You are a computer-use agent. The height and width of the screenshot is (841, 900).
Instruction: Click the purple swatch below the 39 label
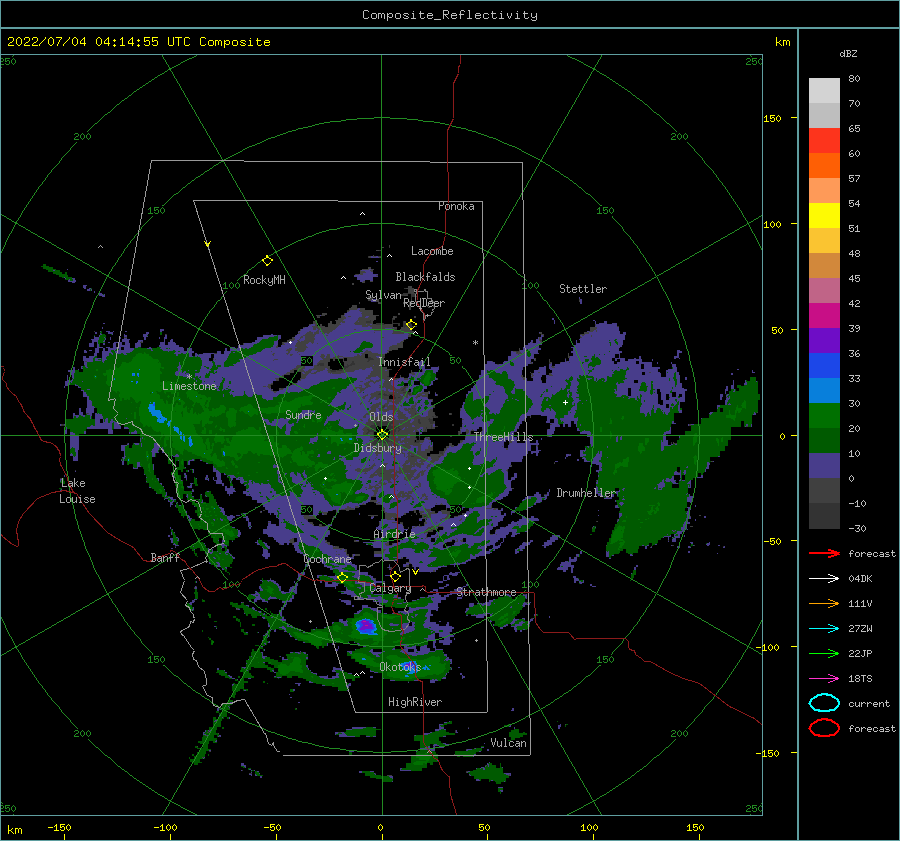point(824,340)
